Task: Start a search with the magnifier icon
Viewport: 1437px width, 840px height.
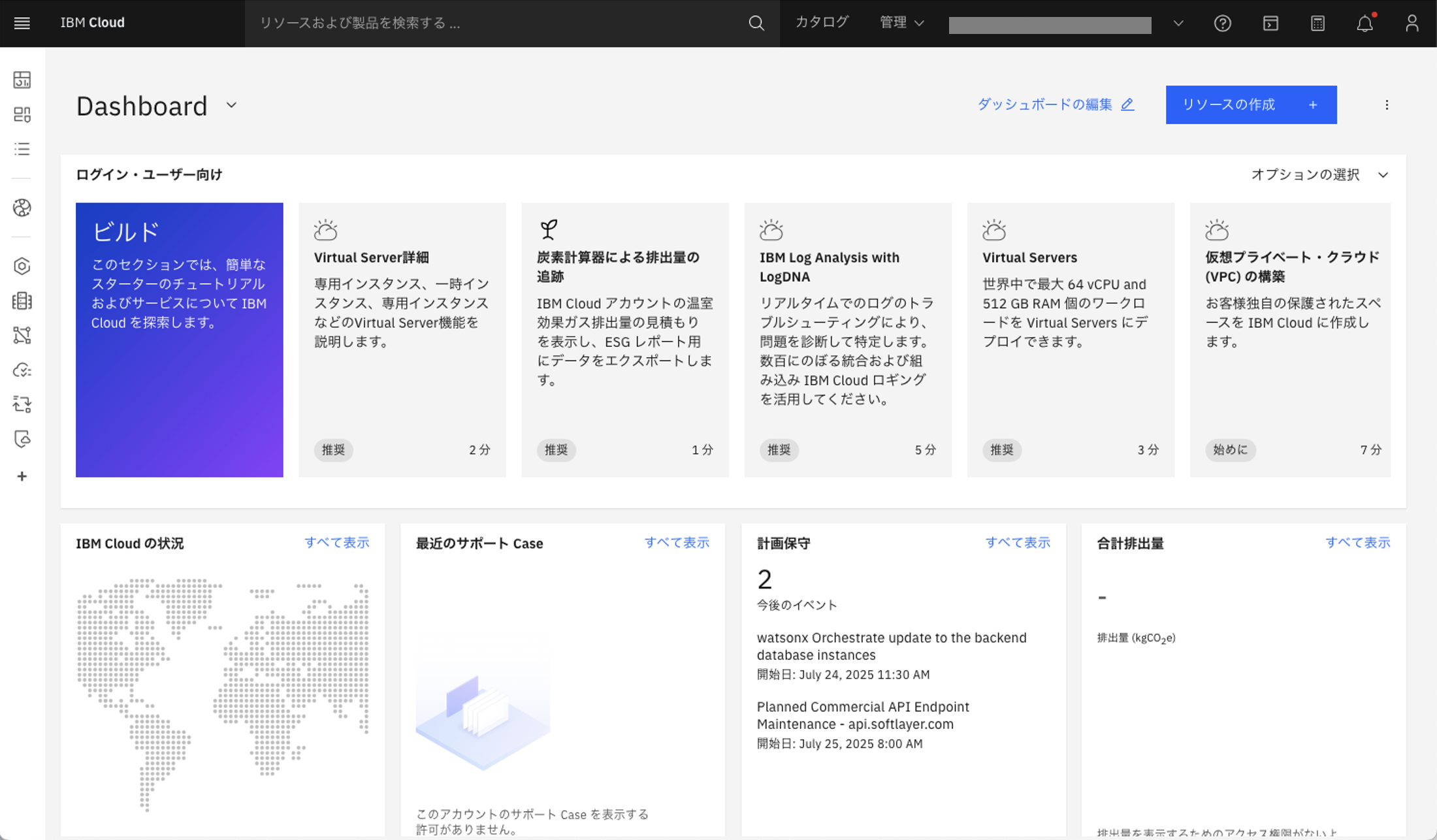Action: [x=756, y=23]
